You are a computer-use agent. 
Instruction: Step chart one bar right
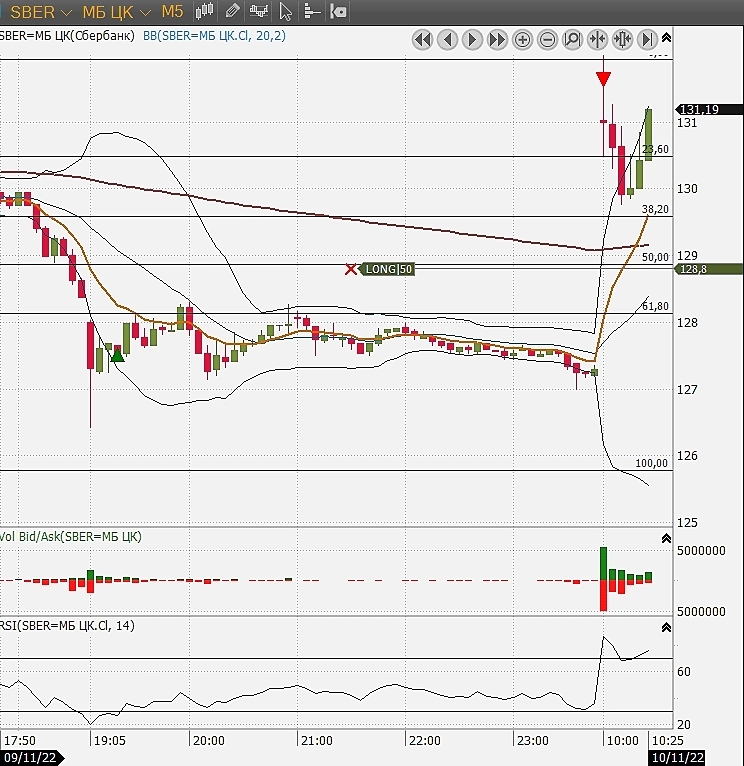pos(472,40)
